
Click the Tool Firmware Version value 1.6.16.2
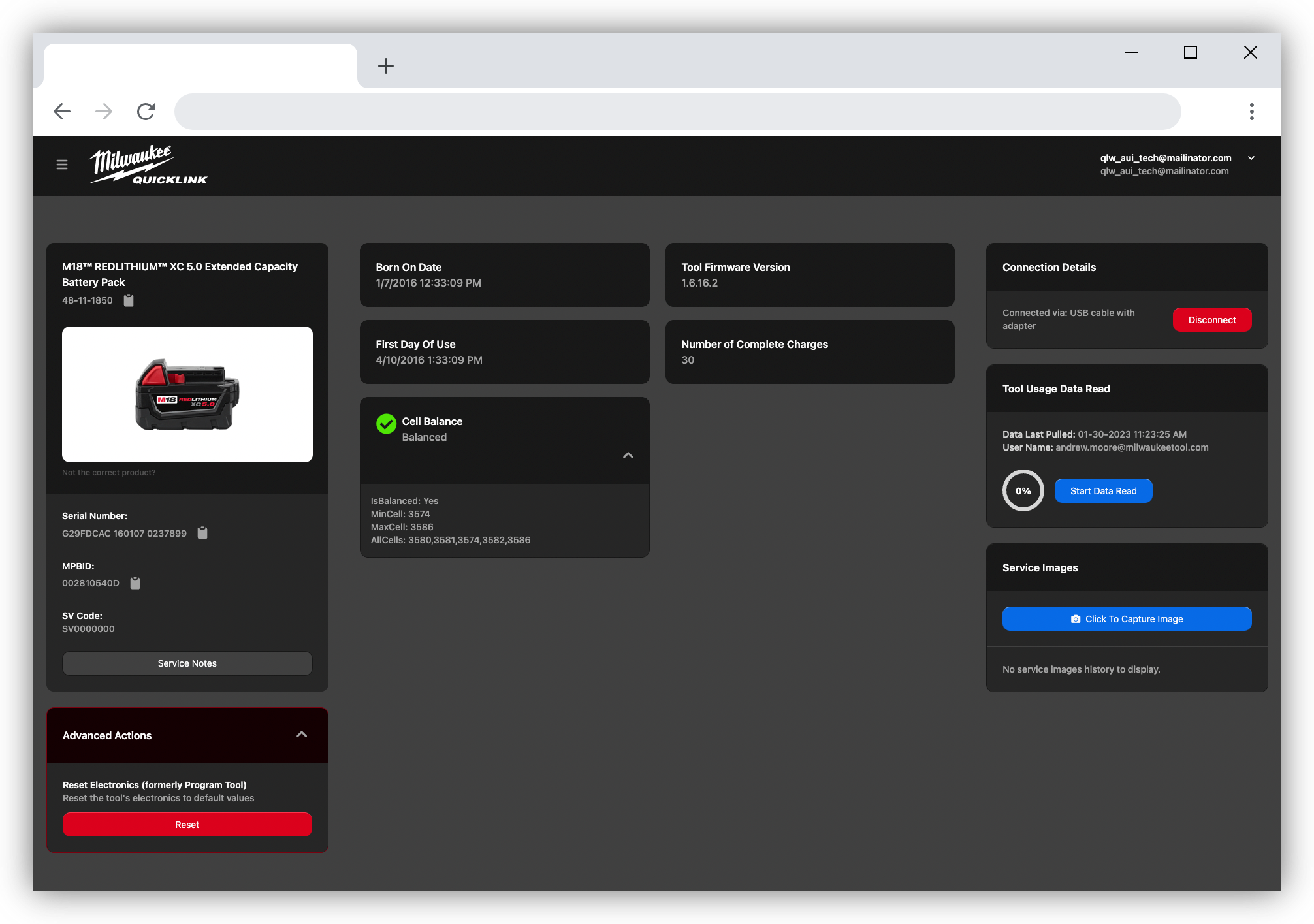(x=699, y=283)
